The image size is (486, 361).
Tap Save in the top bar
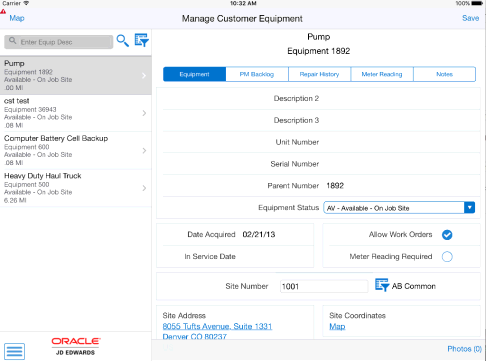click(471, 18)
